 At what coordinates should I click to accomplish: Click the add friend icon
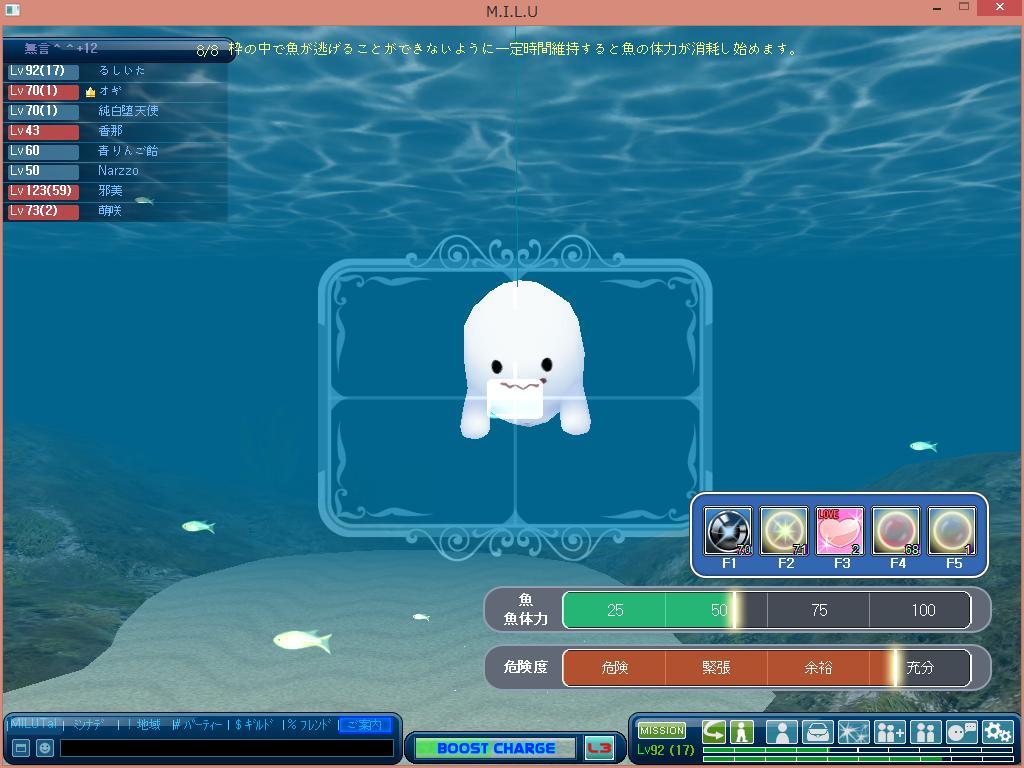(889, 732)
